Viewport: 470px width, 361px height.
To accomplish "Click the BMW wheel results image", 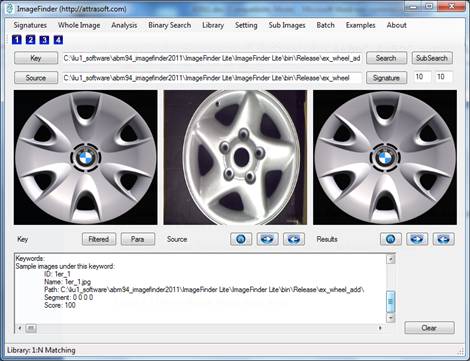I will pos(385,157).
